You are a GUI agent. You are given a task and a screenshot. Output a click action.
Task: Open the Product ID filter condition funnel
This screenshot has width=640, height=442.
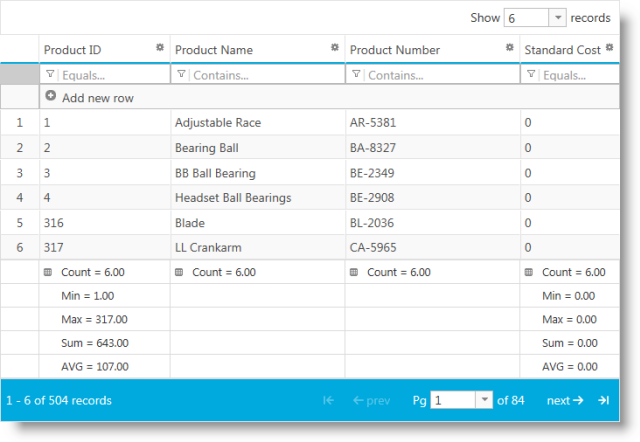coord(51,74)
